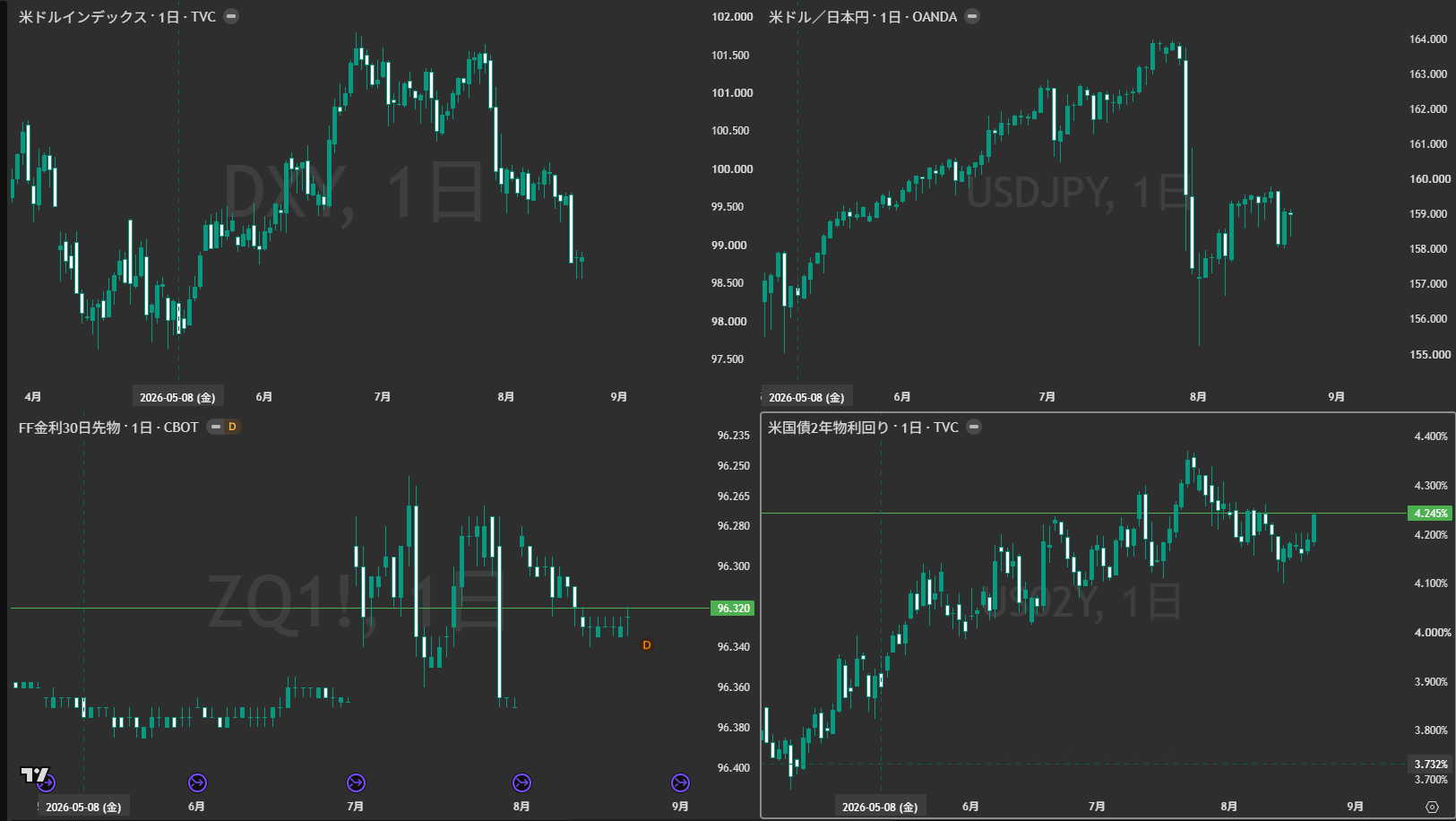The width and height of the screenshot is (1456, 821).
Task: Click the August futures contract switch icon
Action: pyautogui.click(x=521, y=783)
